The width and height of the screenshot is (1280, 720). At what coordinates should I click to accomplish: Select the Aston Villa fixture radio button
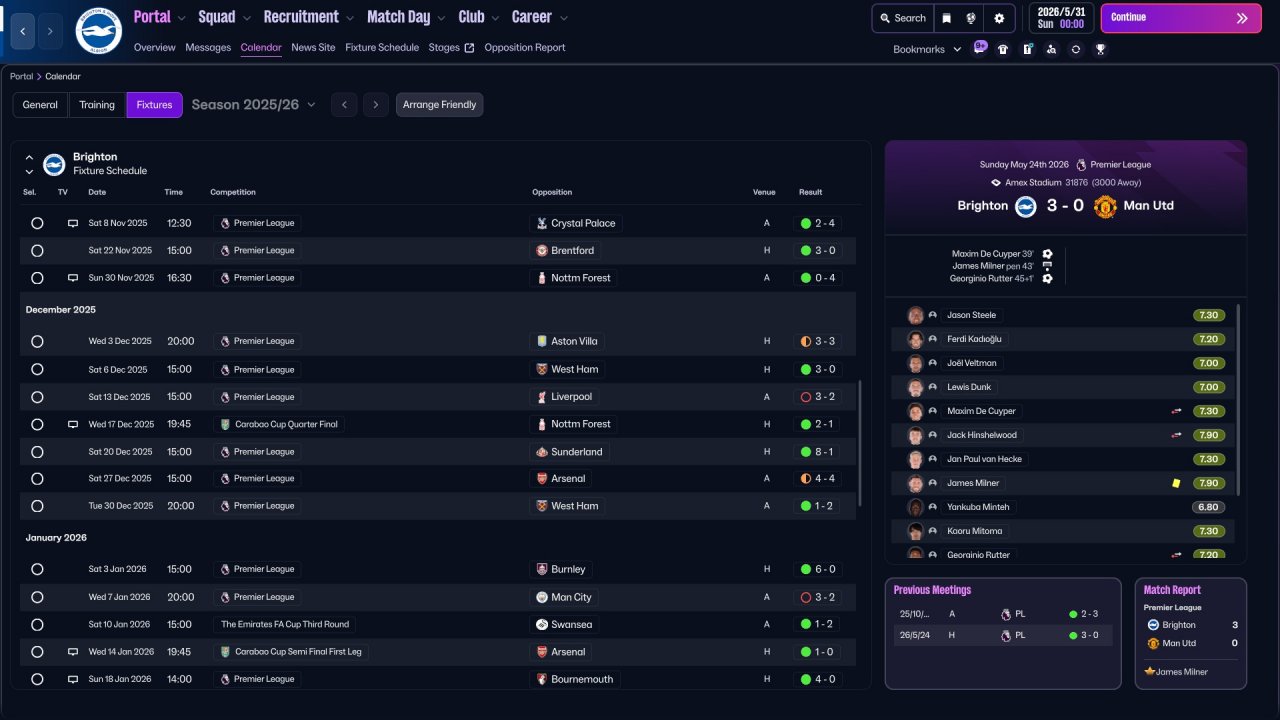[x=37, y=341]
